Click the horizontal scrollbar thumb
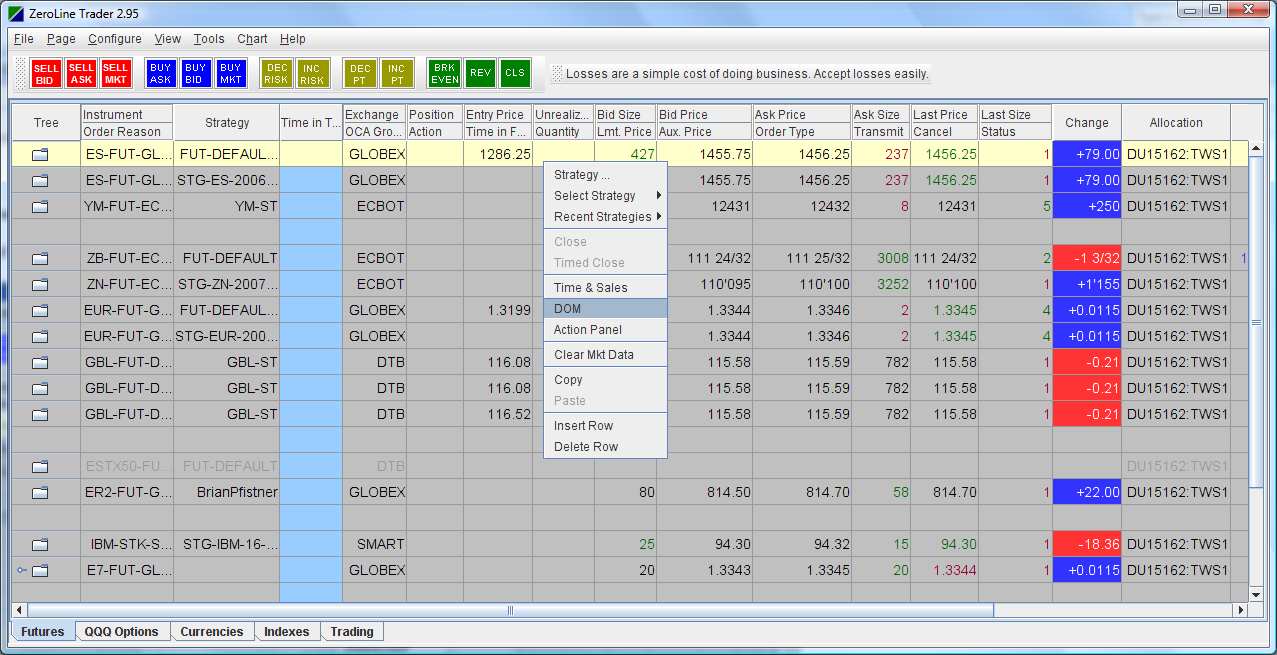The width and height of the screenshot is (1277, 655). (510, 610)
